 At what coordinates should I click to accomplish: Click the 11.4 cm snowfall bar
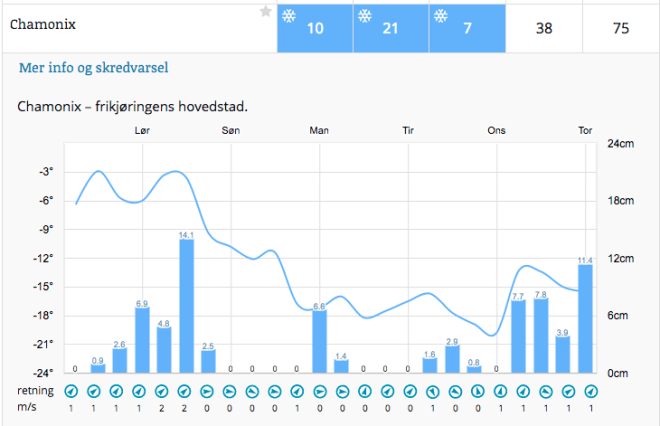(x=585, y=319)
